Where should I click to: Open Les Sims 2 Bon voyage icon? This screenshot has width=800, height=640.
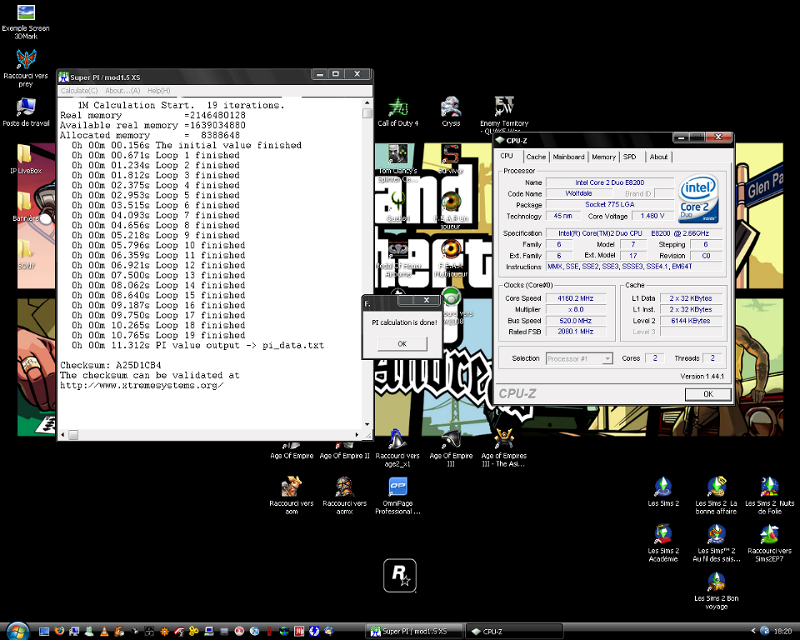click(716, 590)
